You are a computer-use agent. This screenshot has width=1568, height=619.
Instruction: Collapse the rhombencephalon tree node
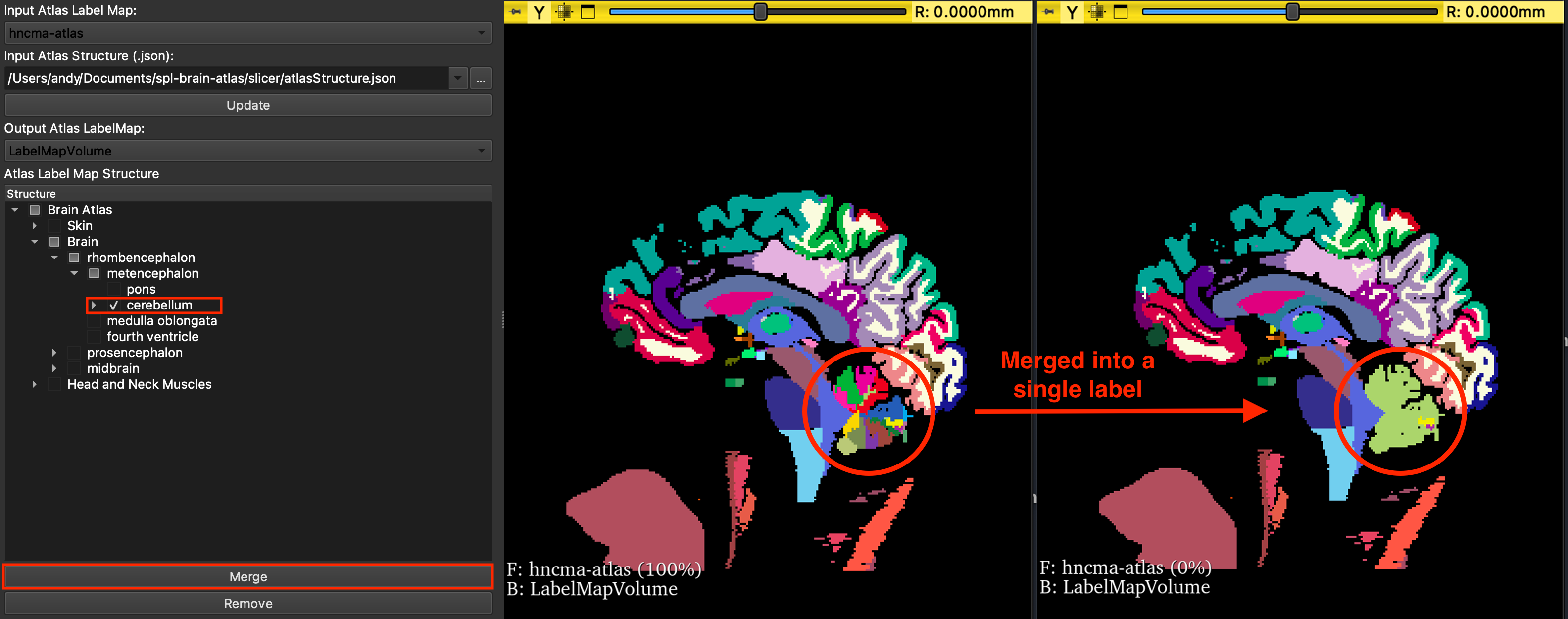coord(54,258)
